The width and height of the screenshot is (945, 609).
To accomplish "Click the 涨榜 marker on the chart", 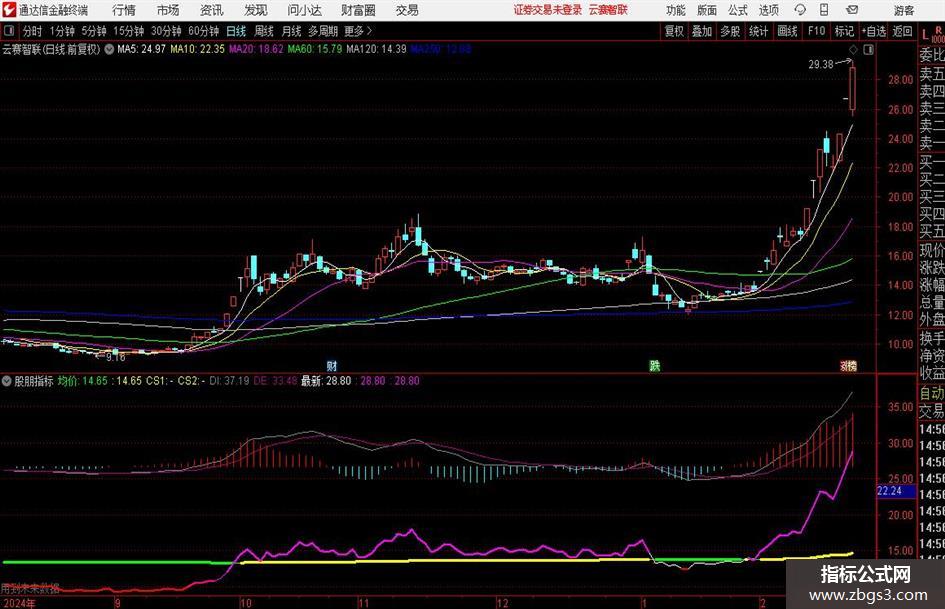I will [x=849, y=365].
